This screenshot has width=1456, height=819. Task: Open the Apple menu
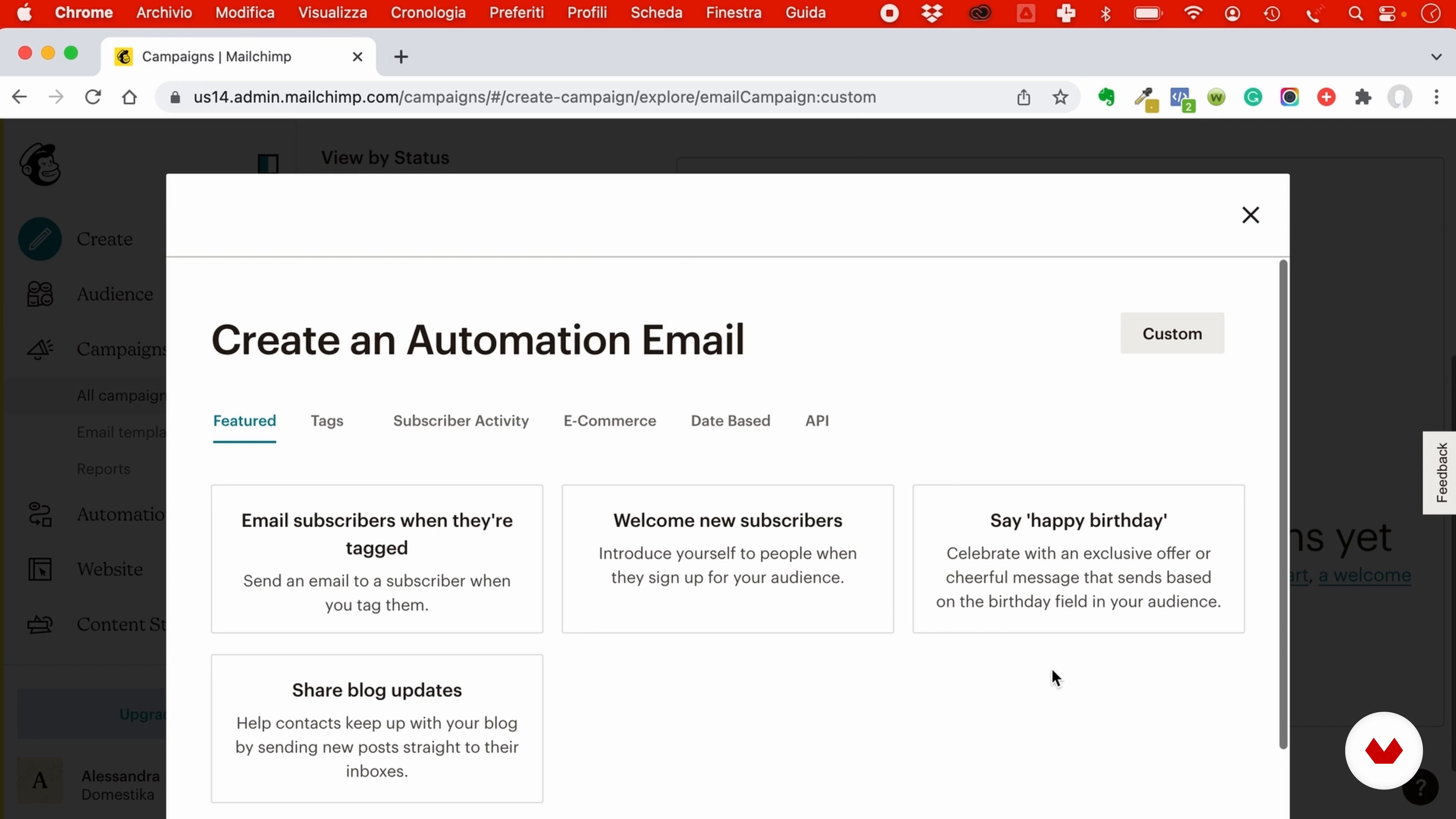pos(24,13)
